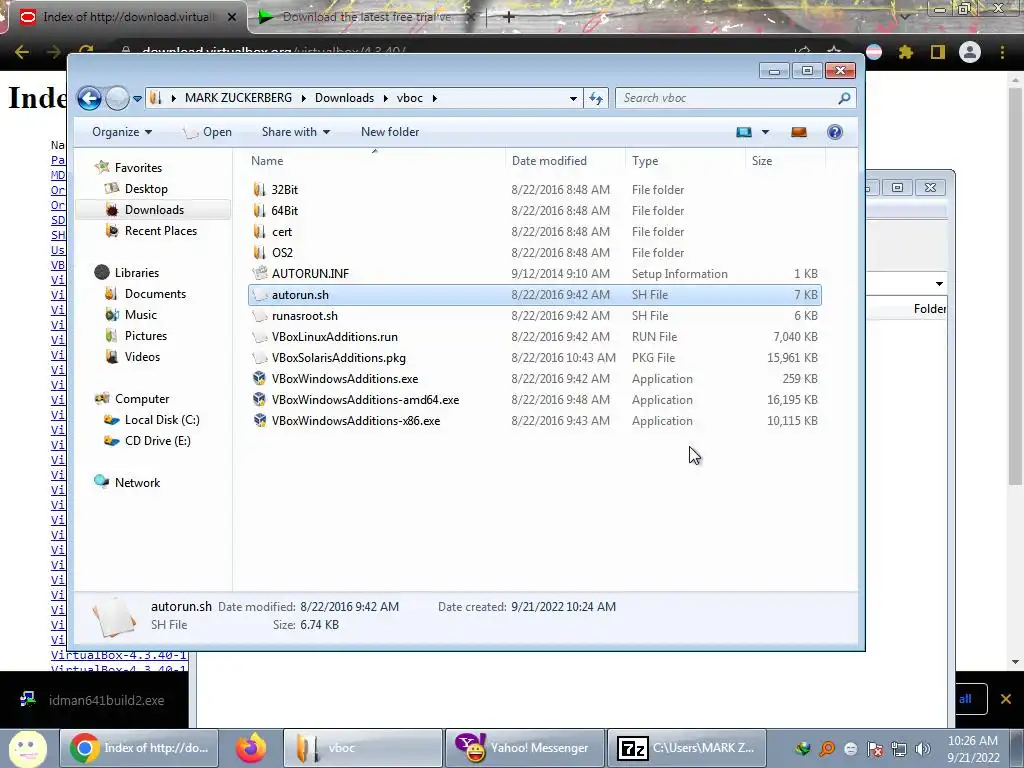This screenshot has width=1024, height=768.
Task: Open Documents library
Action: [155, 294]
